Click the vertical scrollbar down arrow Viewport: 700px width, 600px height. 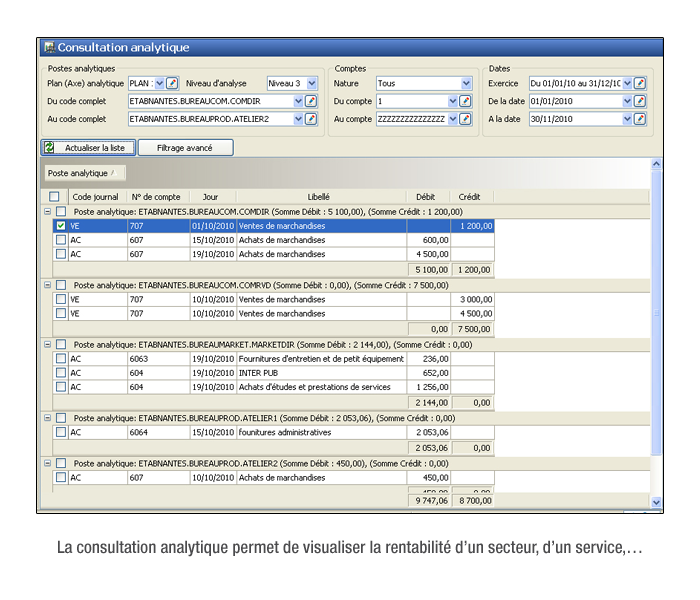[657, 503]
